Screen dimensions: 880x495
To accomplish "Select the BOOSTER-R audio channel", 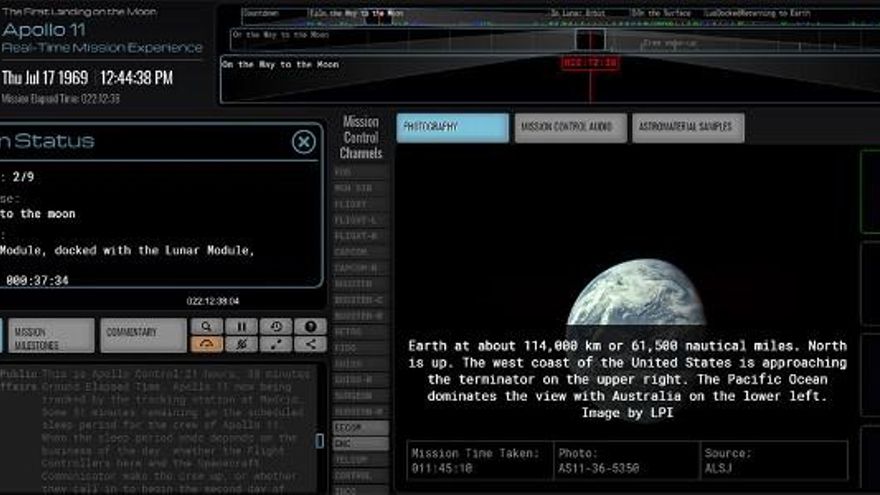I will pos(360,316).
